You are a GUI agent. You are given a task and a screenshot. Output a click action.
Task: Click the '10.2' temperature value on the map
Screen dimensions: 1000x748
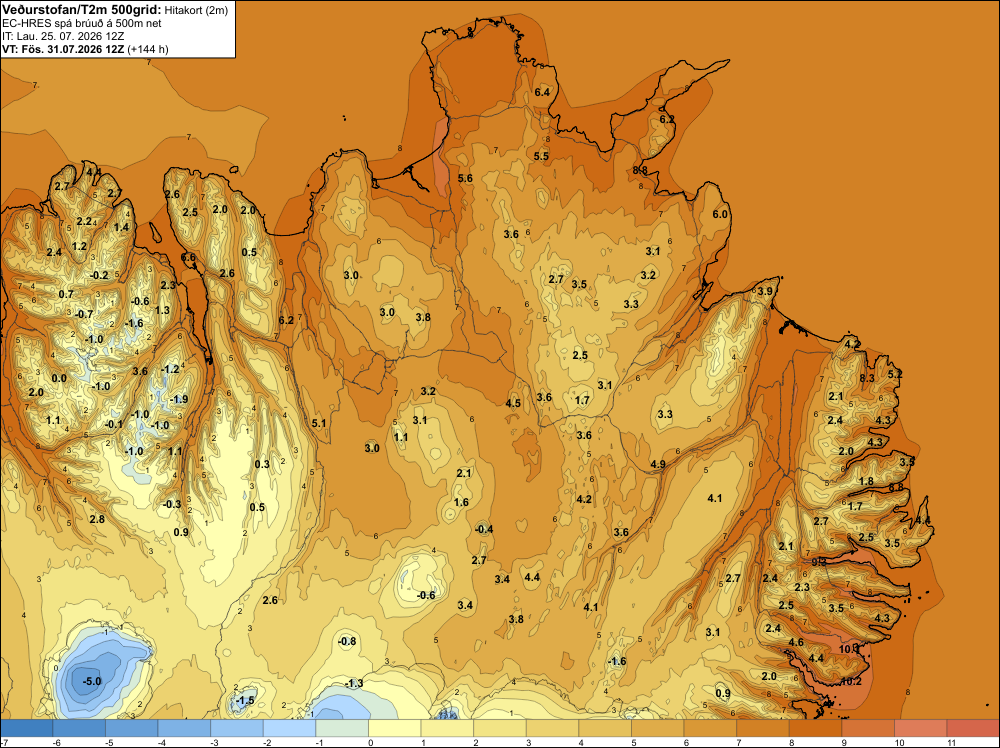click(x=851, y=681)
